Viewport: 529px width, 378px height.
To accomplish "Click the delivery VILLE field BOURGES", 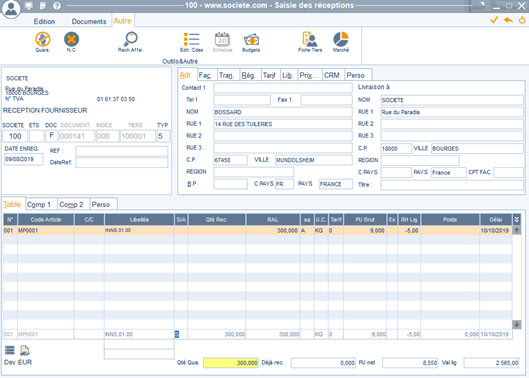I will pyautogui.click(x=477, y=148).
